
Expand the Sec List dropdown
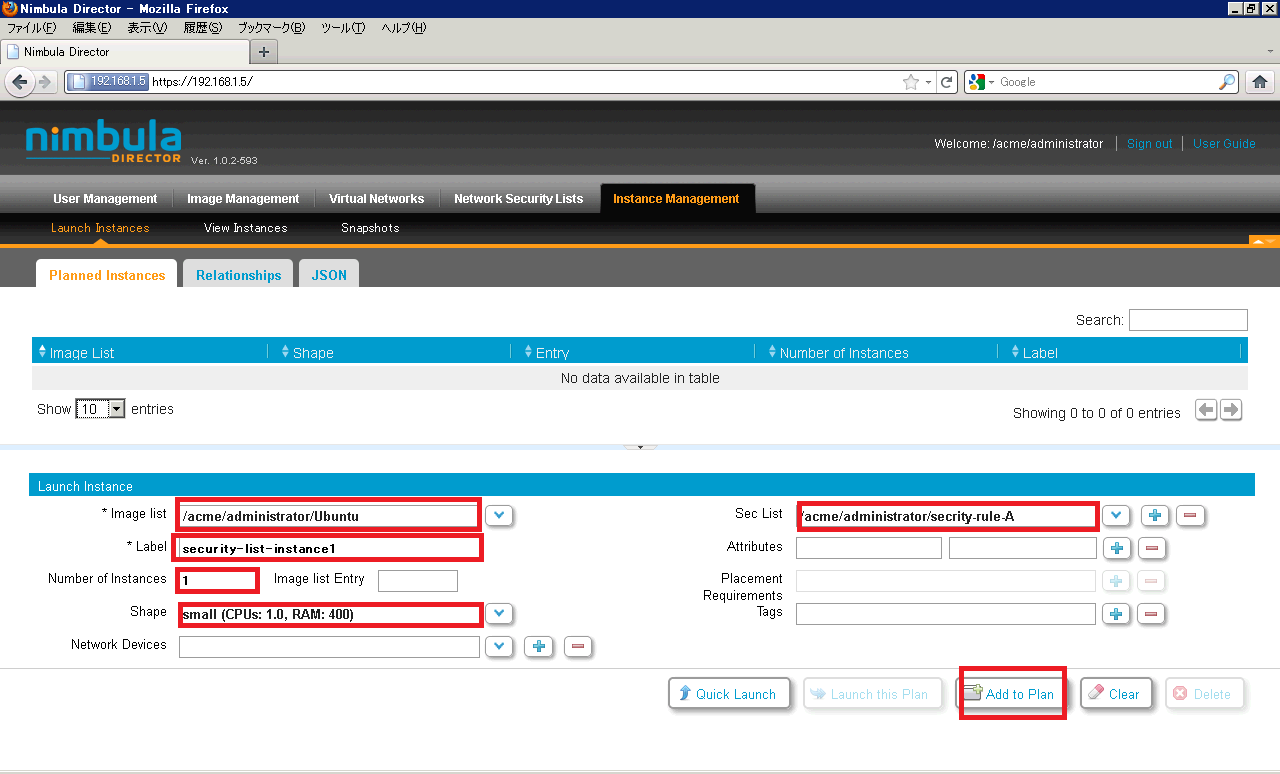click(1116, 516)
